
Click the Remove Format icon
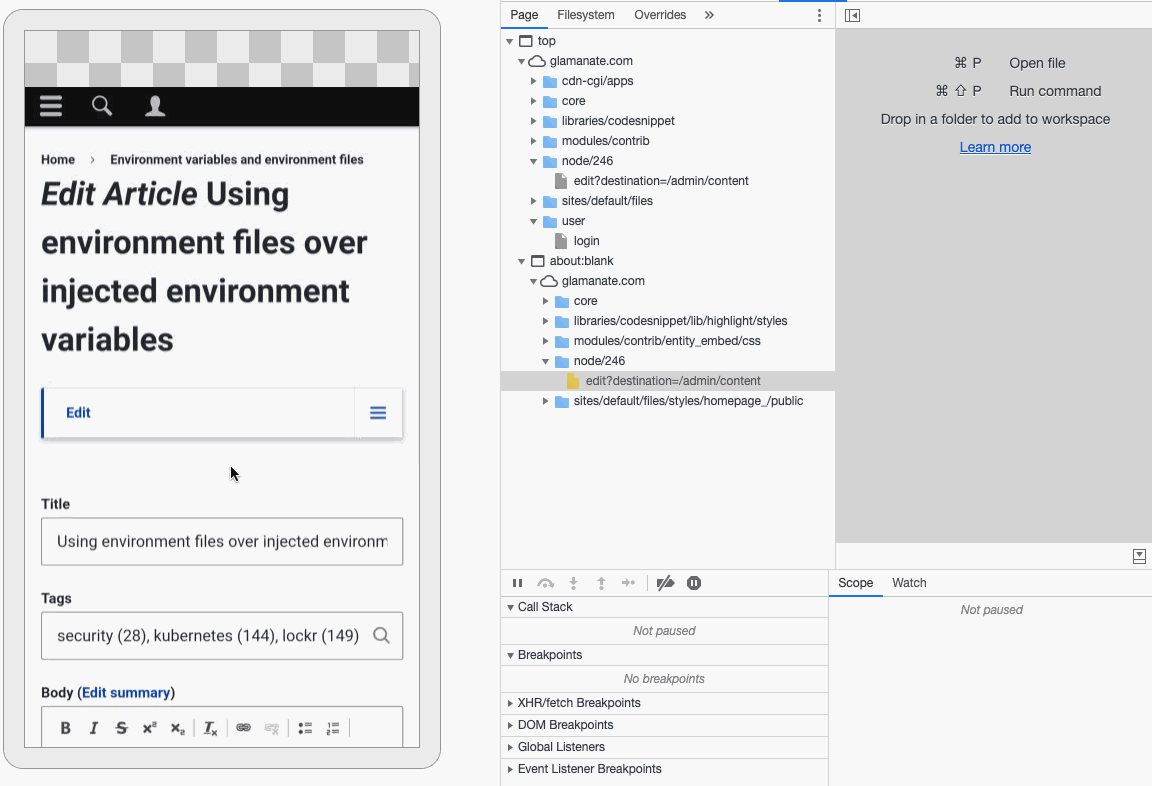211,728
